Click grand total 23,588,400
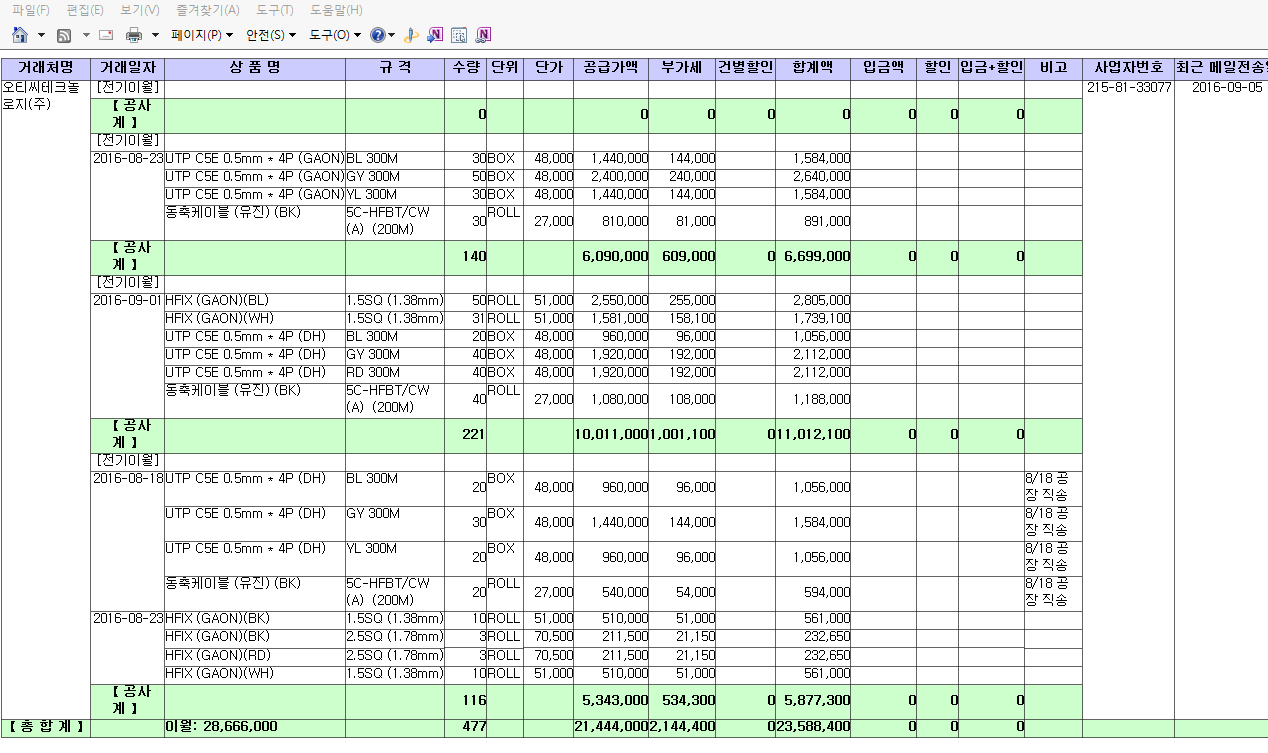1268x753 pixels. [813, 727]
